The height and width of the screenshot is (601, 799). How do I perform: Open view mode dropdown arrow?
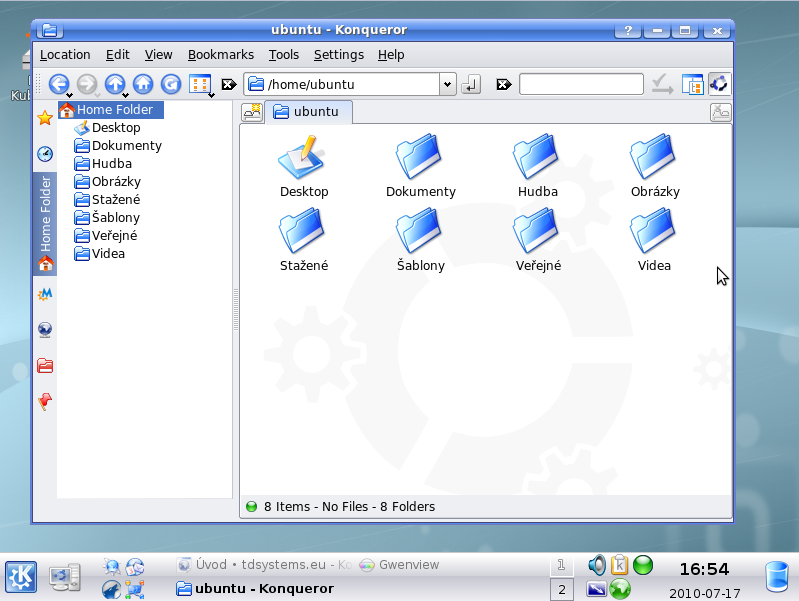point(211,95)
